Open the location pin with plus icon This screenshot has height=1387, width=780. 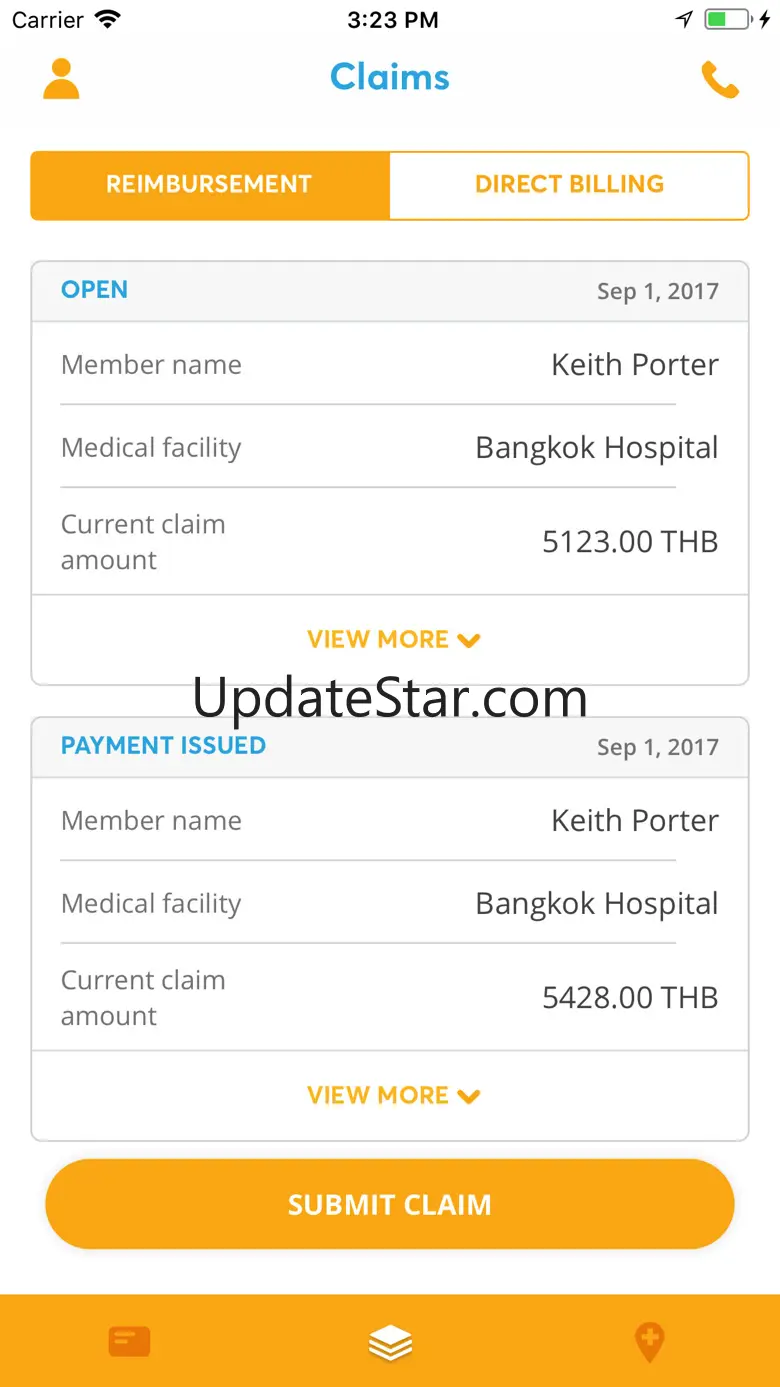[x=650, y=1341]
